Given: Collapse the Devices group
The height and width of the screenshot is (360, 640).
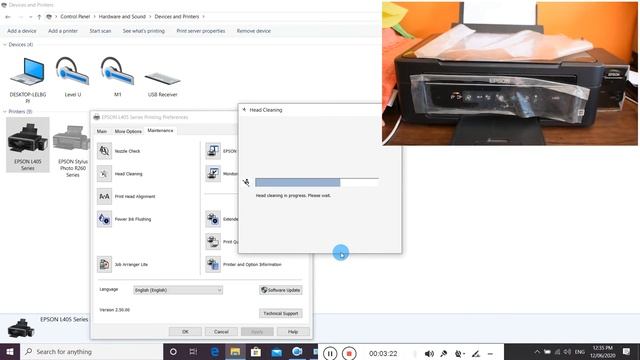Looking at the screenshot, I should point(4,44).
